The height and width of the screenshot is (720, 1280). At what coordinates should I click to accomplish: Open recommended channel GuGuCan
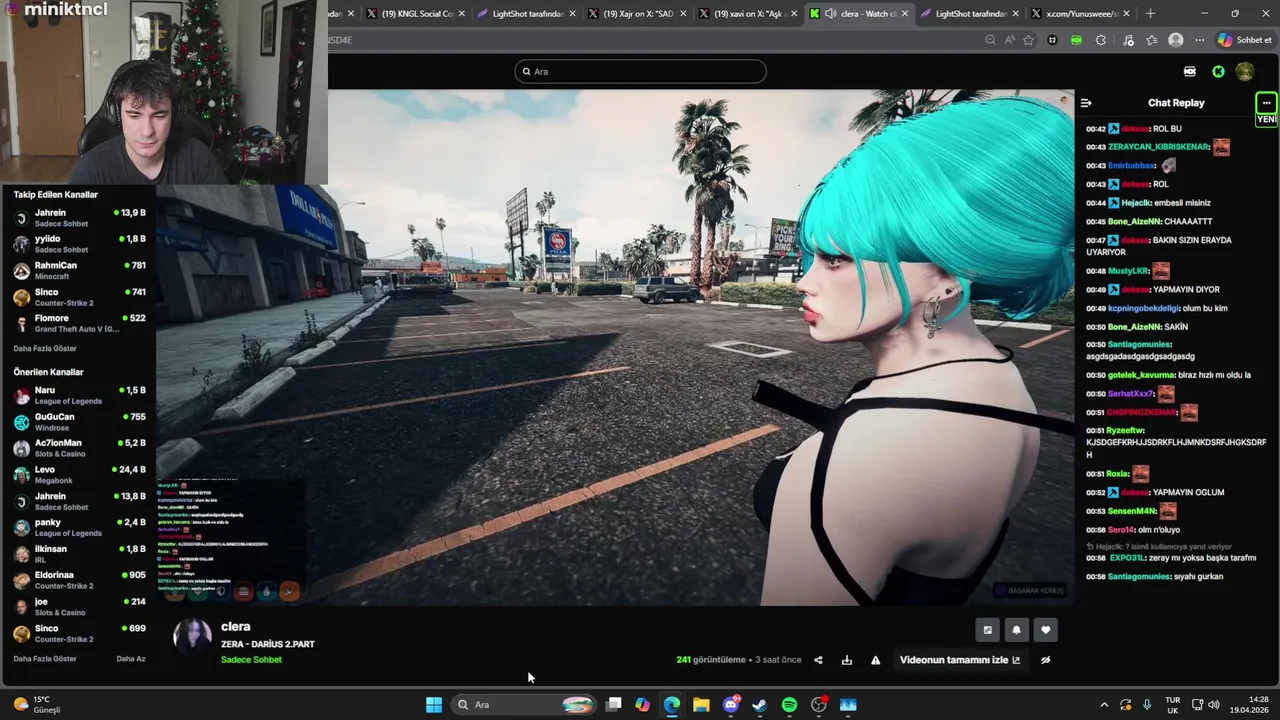click(80, 422)
